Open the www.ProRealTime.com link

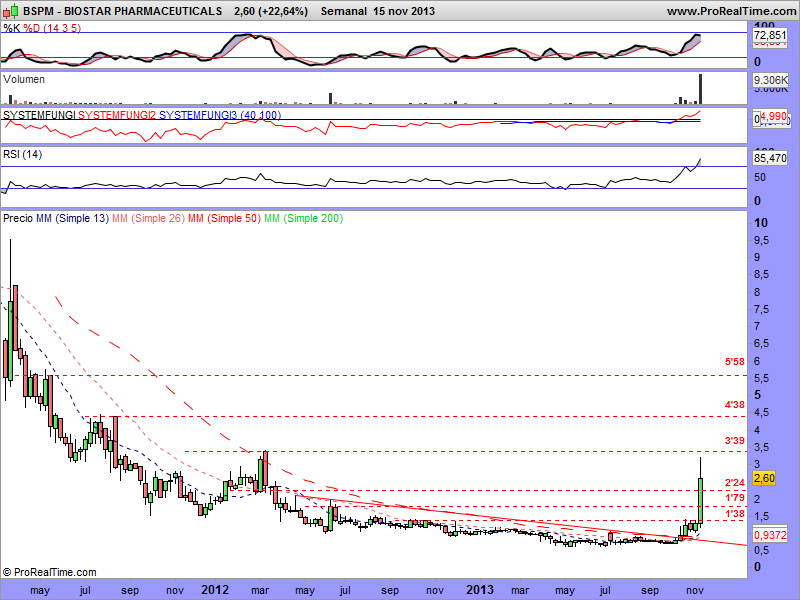tap(731, 11)
